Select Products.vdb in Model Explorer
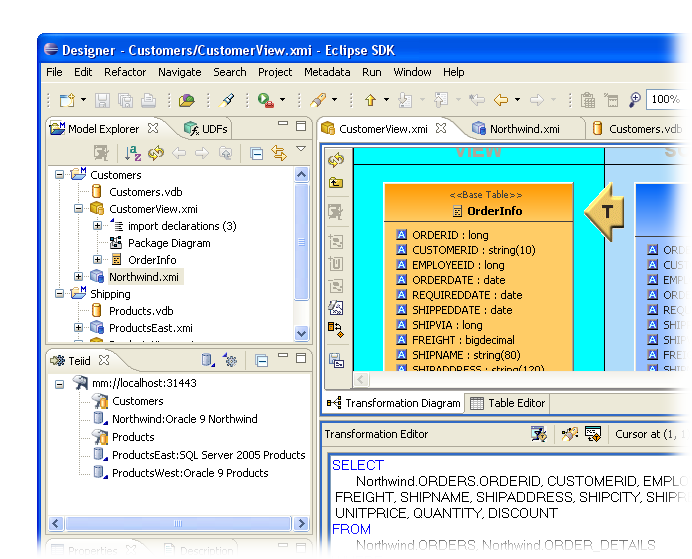This screenshot has width=692, height=559. 141,311
